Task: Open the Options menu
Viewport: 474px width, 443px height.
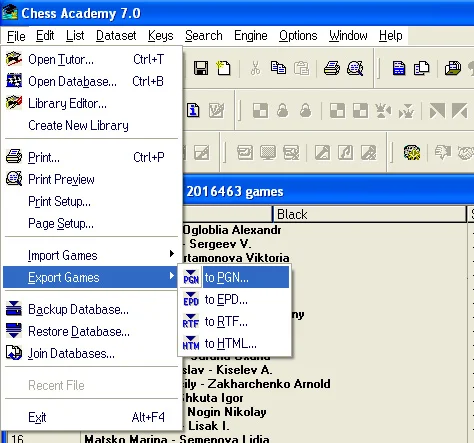Action: 298,36
